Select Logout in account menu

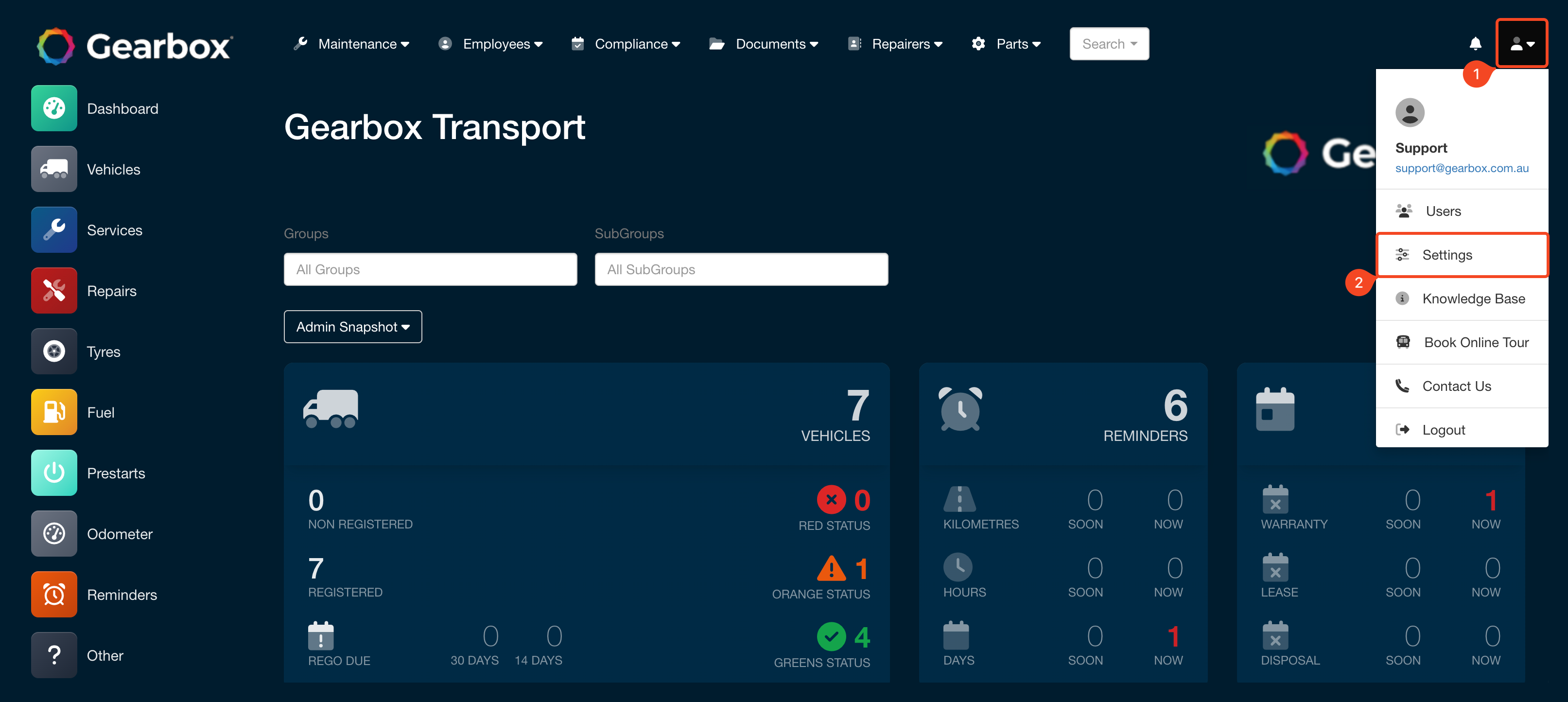[1462, 430]
